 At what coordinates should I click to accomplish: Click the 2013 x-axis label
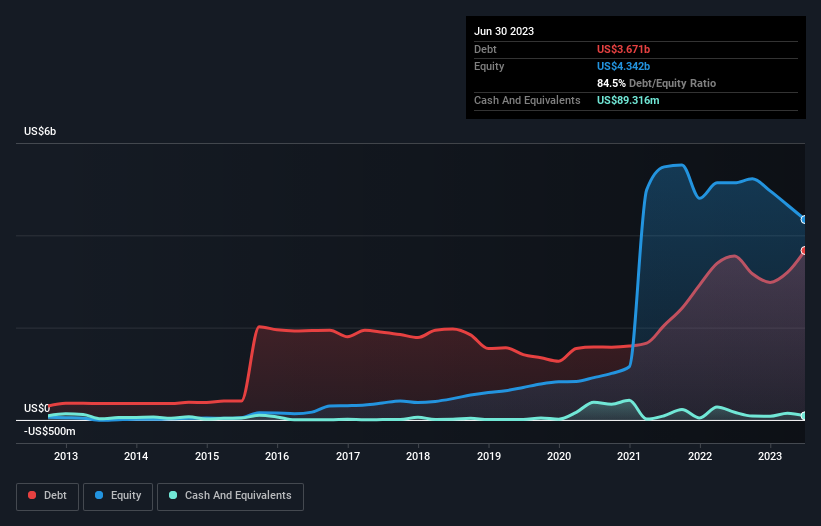66,456
